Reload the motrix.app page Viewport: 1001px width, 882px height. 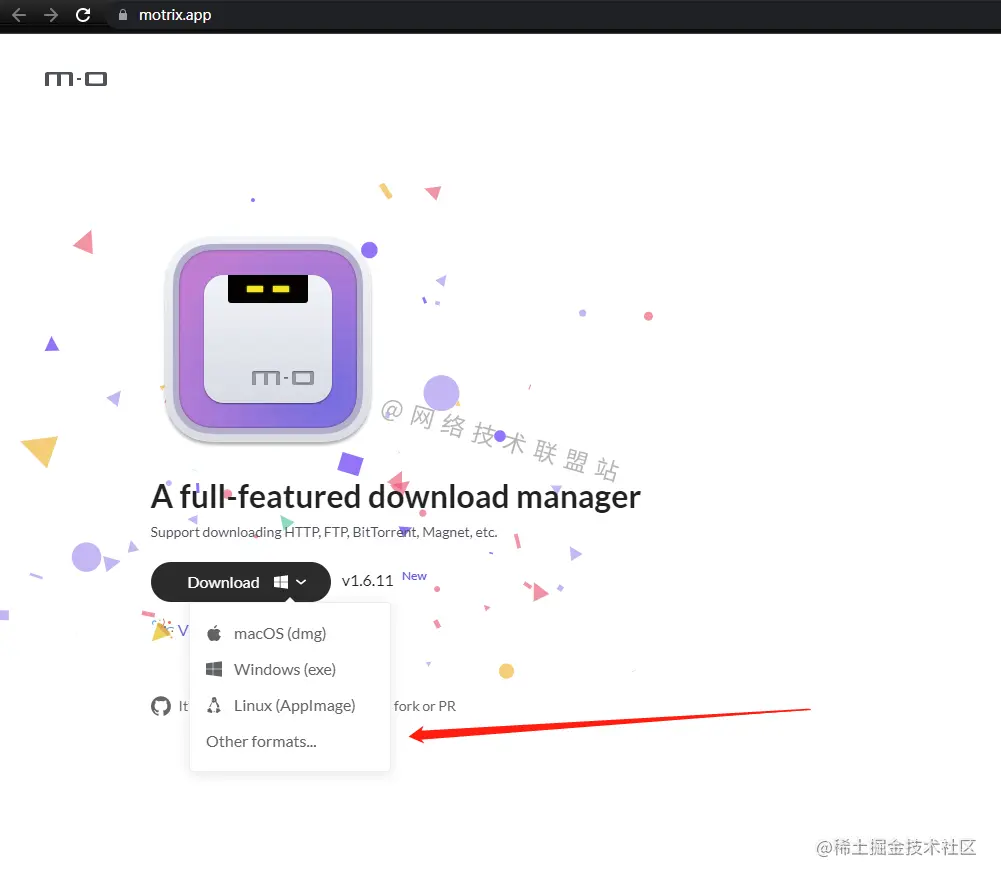83,15
